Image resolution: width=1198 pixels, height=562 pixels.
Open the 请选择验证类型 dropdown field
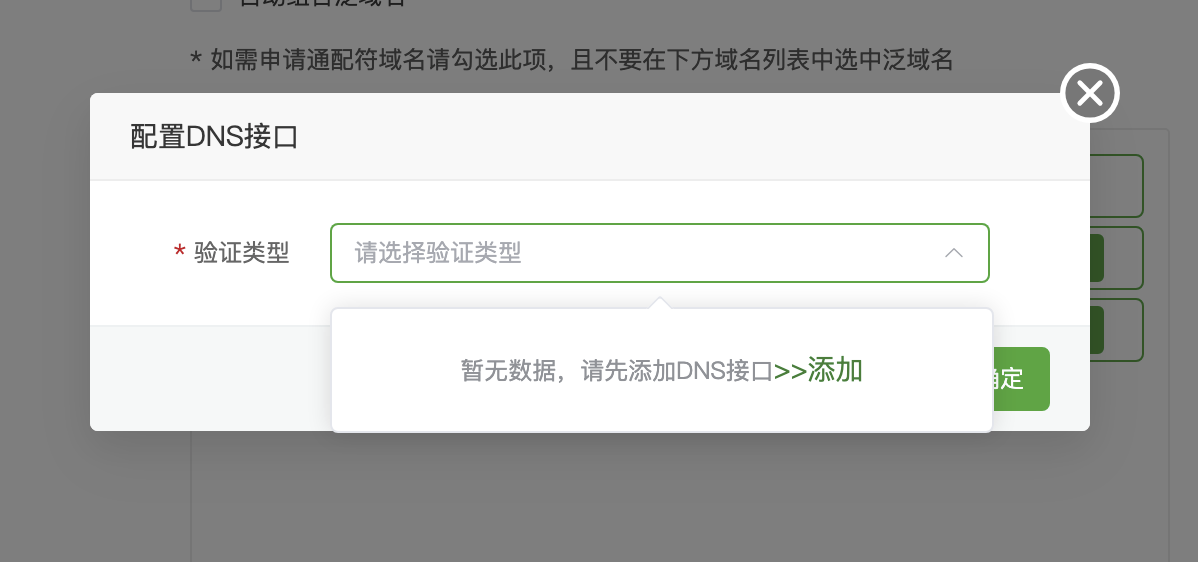click(660, 253)
